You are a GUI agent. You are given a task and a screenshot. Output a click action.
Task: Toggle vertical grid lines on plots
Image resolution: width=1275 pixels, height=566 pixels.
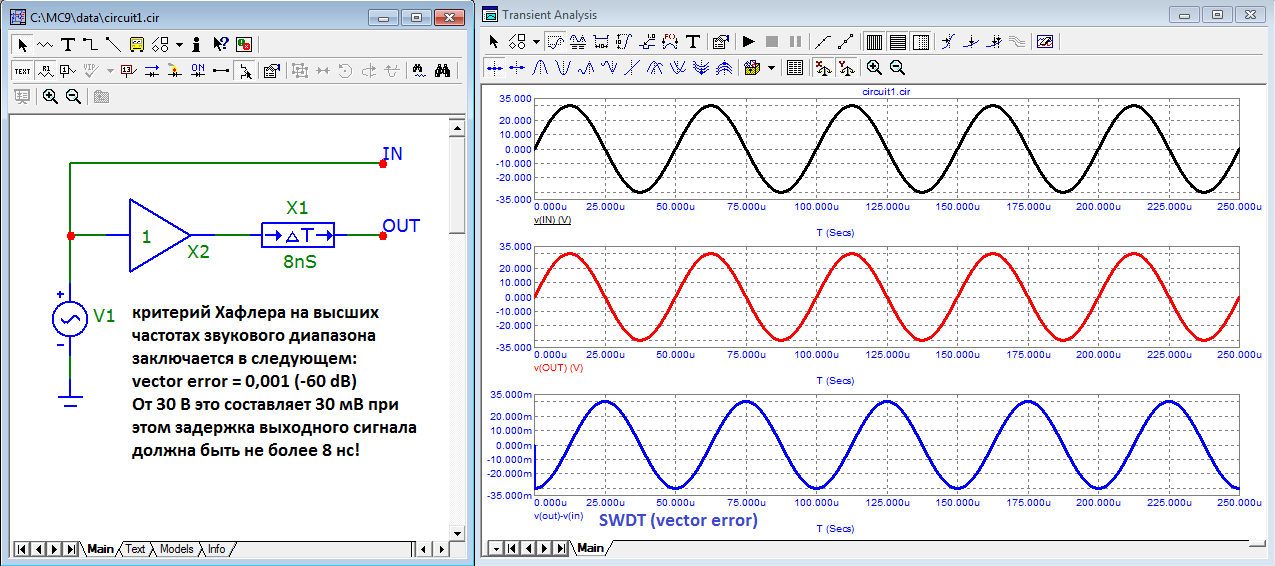(x=873, y=42)
